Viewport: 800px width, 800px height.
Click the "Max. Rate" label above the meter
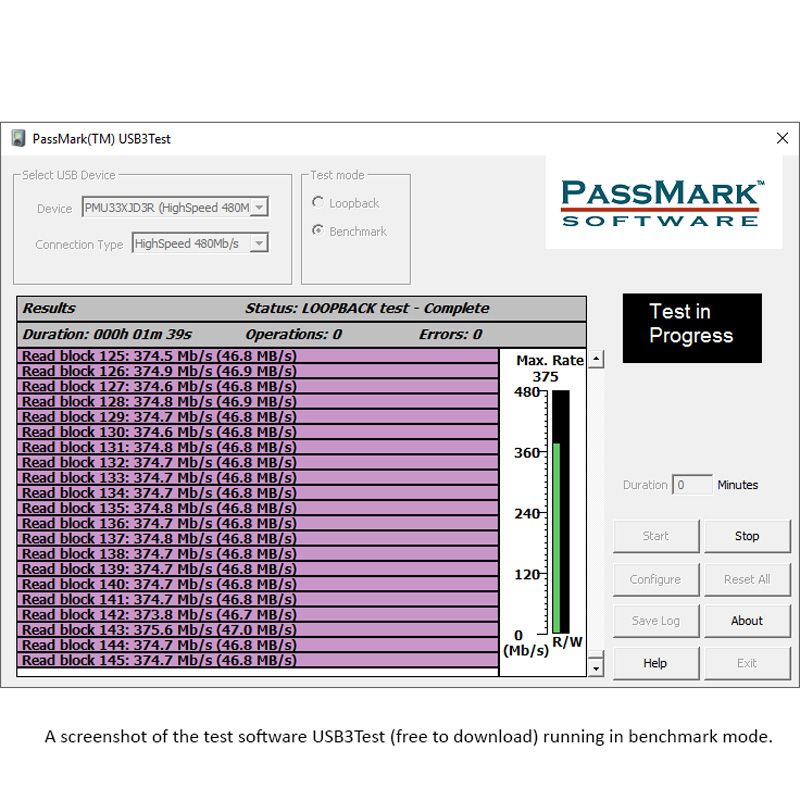click(x=550, y=361)
